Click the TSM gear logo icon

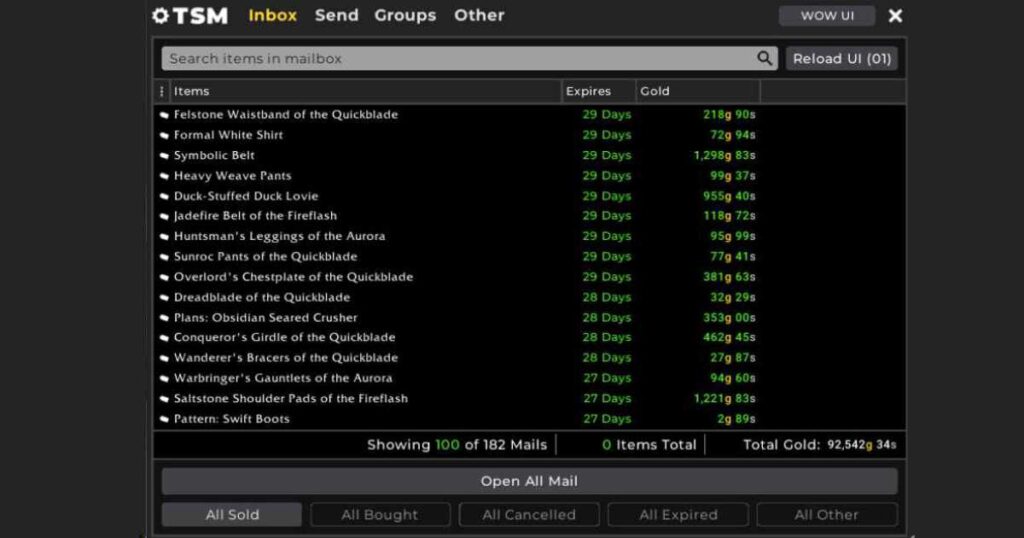pos(160,16)
